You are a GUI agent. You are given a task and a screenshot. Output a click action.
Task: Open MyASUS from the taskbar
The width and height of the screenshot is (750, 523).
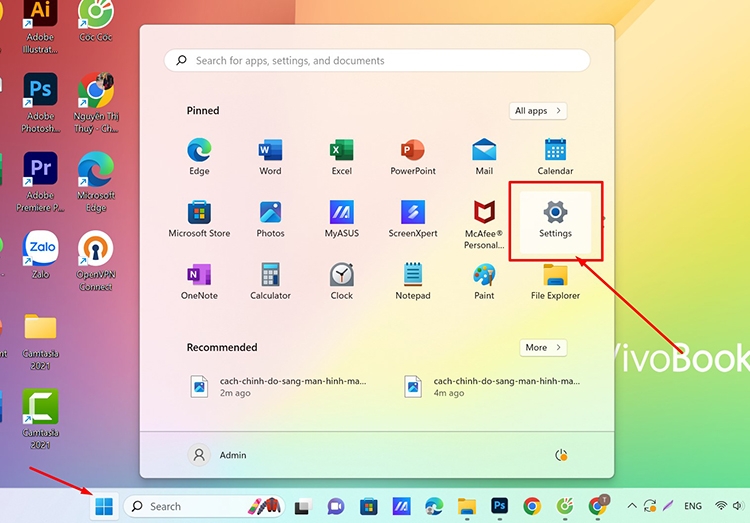tap(401, 506)
